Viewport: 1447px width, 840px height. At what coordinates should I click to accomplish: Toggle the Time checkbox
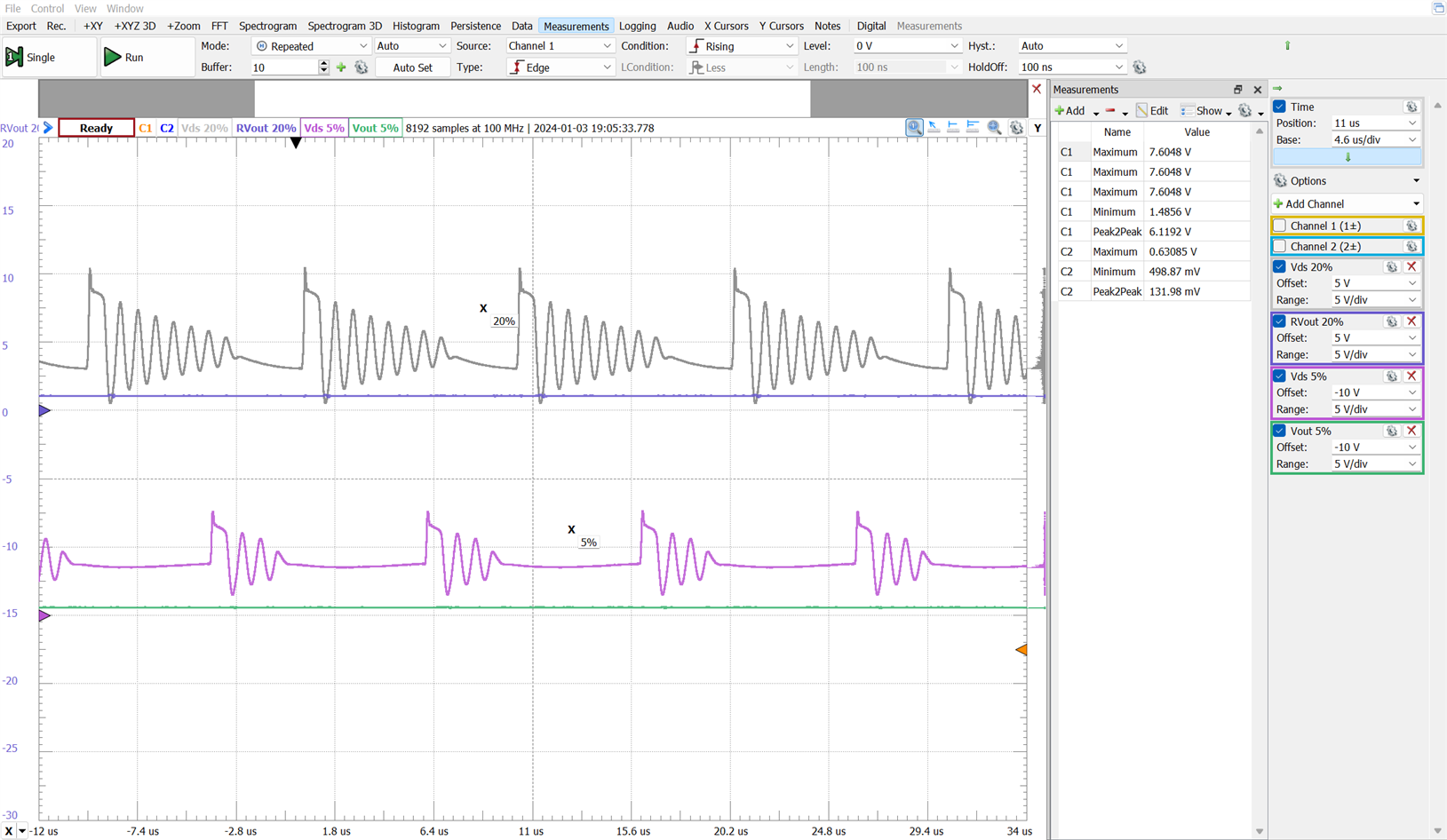pos(1280,107)
